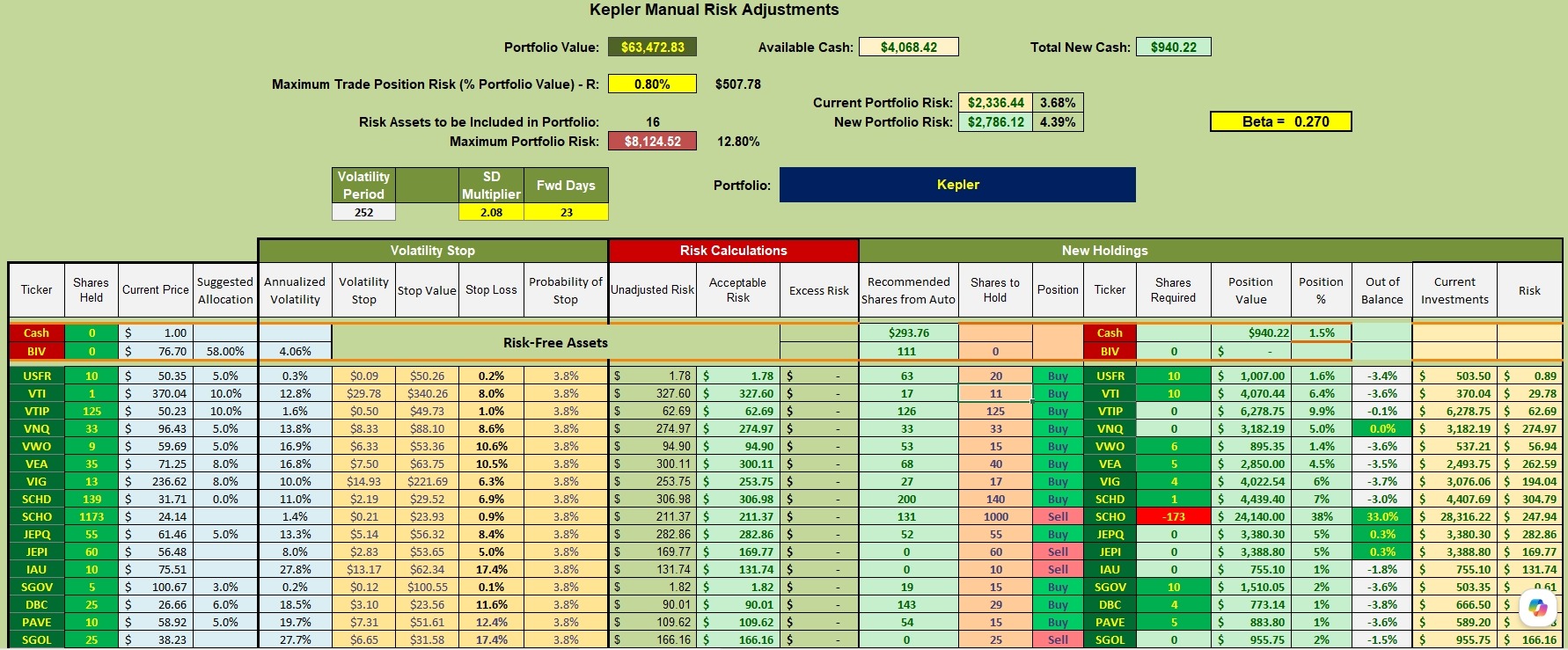Click Recommended Shares from Auto column header
This screenshot has width=1568, height=650.
point(908,290)
